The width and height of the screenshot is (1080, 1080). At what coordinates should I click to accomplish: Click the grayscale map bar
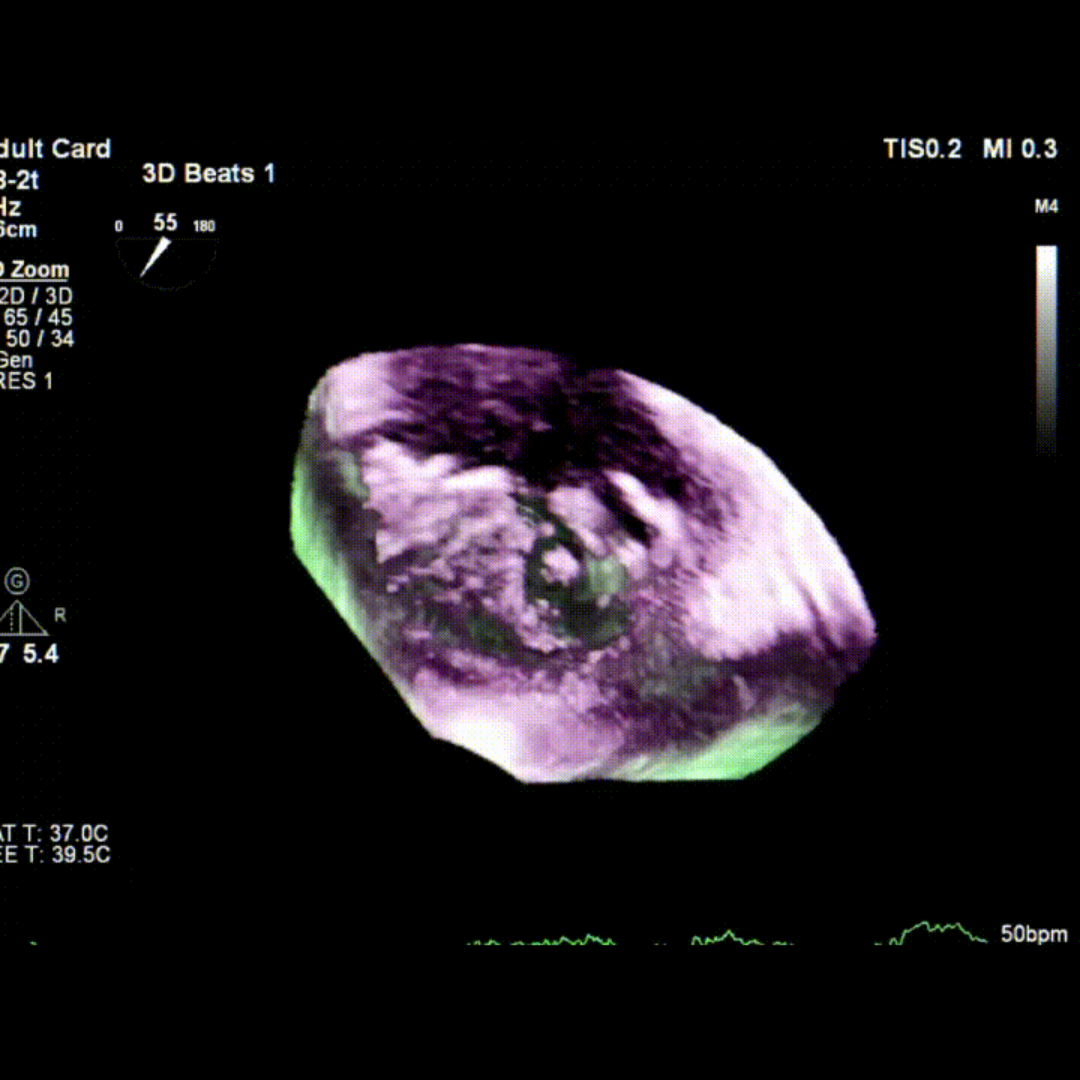pos(1046,350)
